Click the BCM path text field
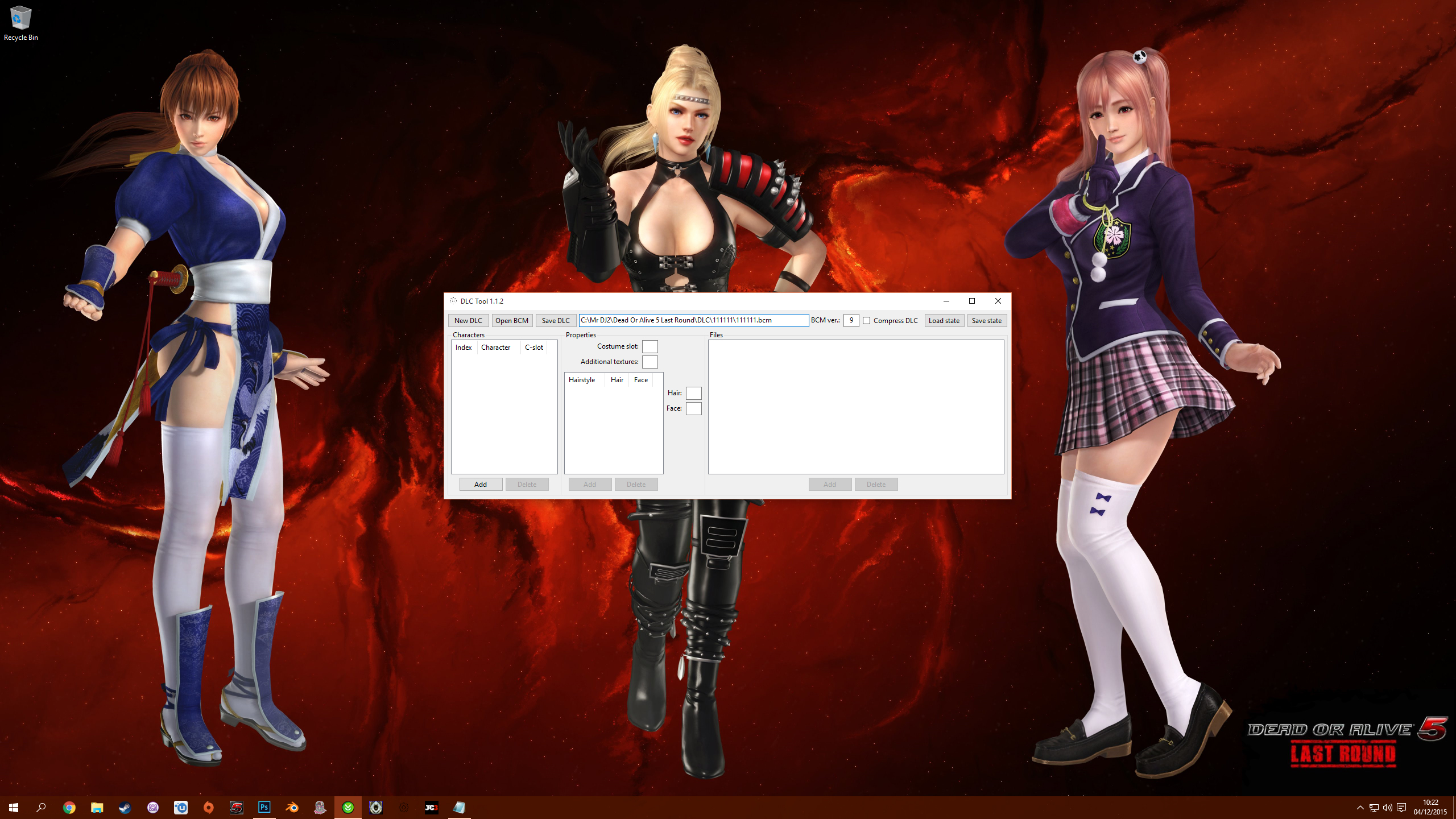 693,320
